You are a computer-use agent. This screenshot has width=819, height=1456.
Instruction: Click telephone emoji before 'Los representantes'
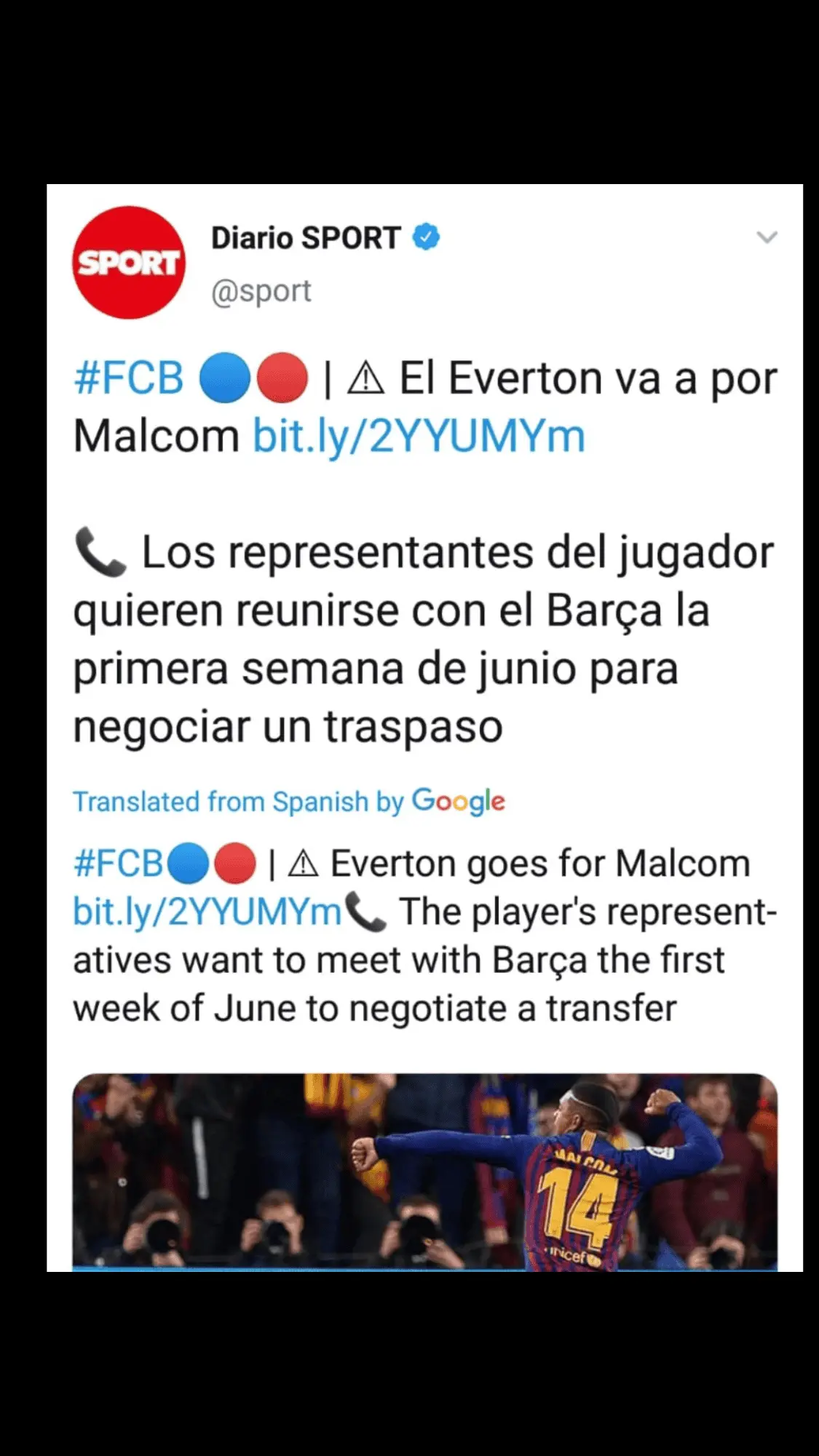tap(100, 554)
